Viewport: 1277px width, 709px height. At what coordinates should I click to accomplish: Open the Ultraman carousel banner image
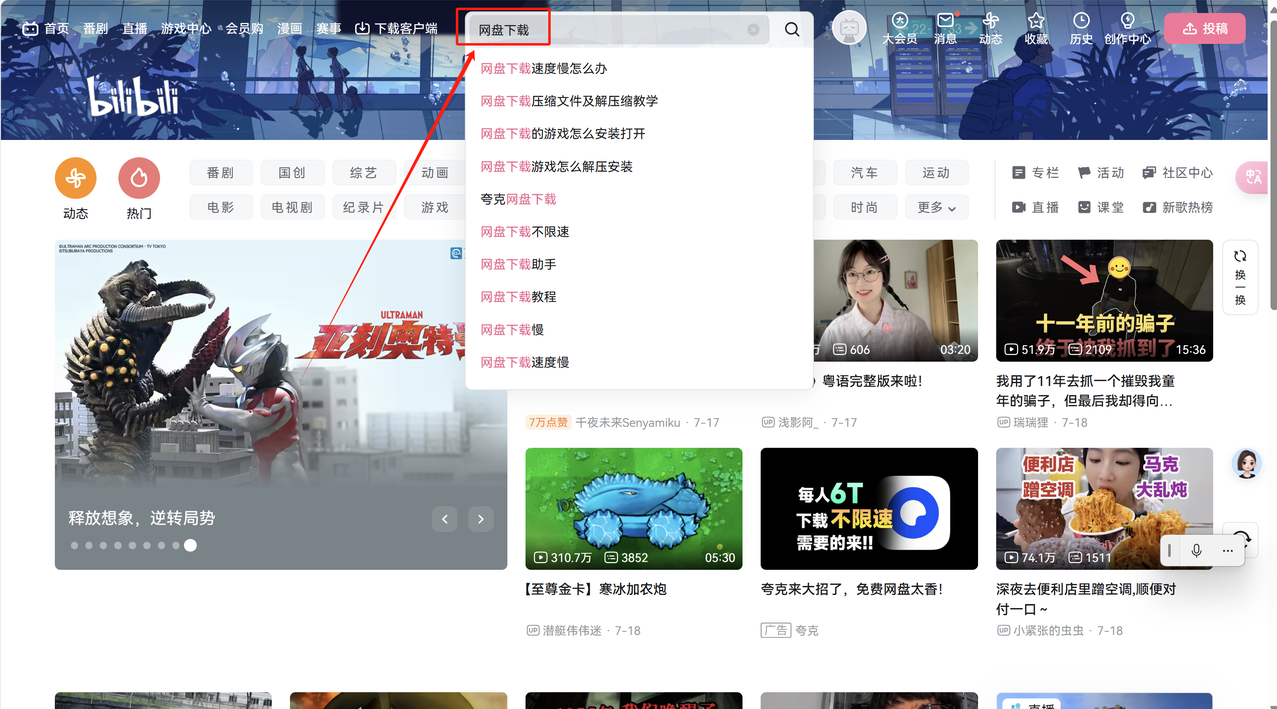(281, 404)
